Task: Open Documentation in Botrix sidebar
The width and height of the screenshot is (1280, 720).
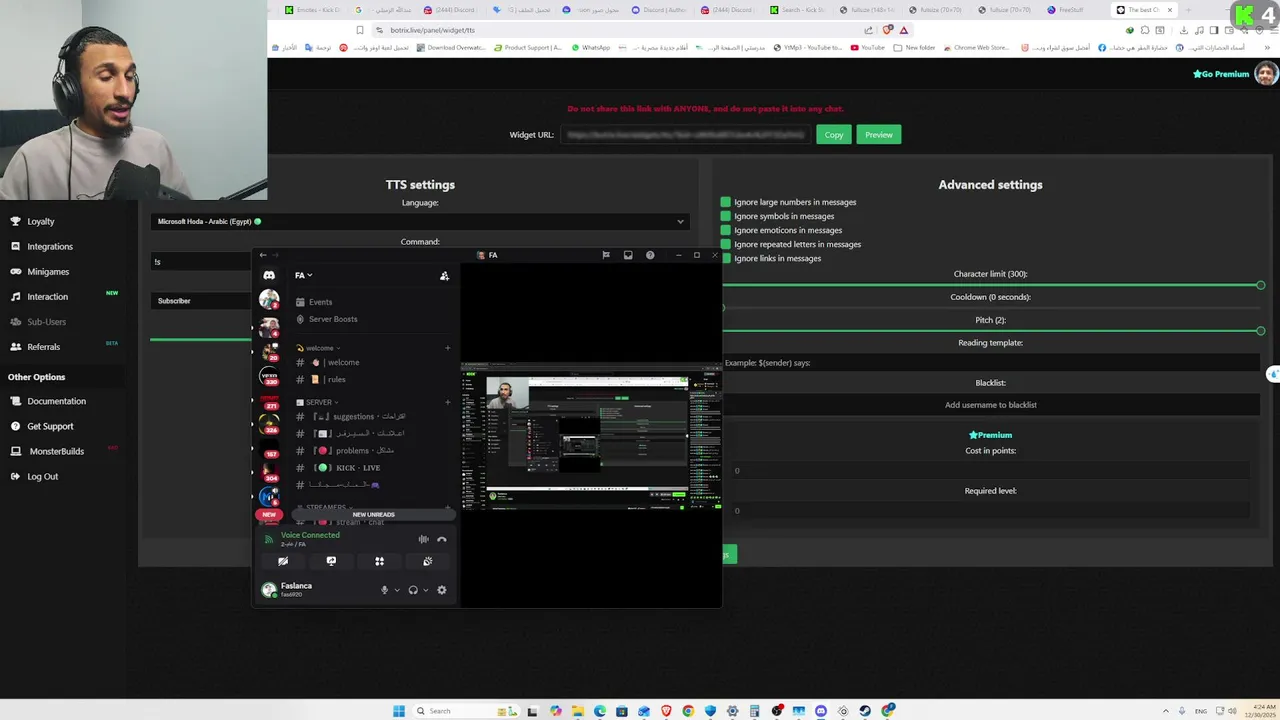Action: click(x=56, y=401)
